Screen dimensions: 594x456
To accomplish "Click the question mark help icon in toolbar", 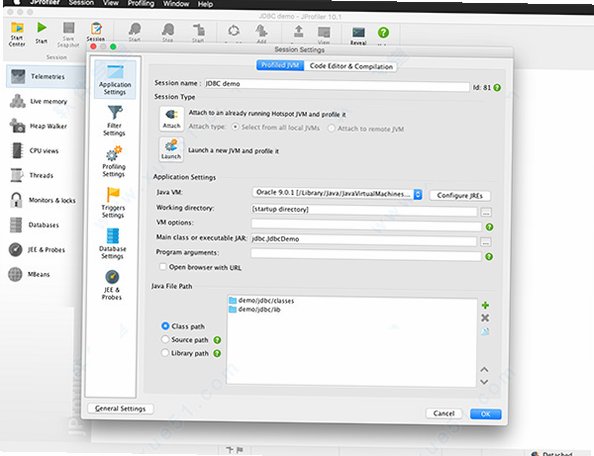I will click(x=383, y=33).
